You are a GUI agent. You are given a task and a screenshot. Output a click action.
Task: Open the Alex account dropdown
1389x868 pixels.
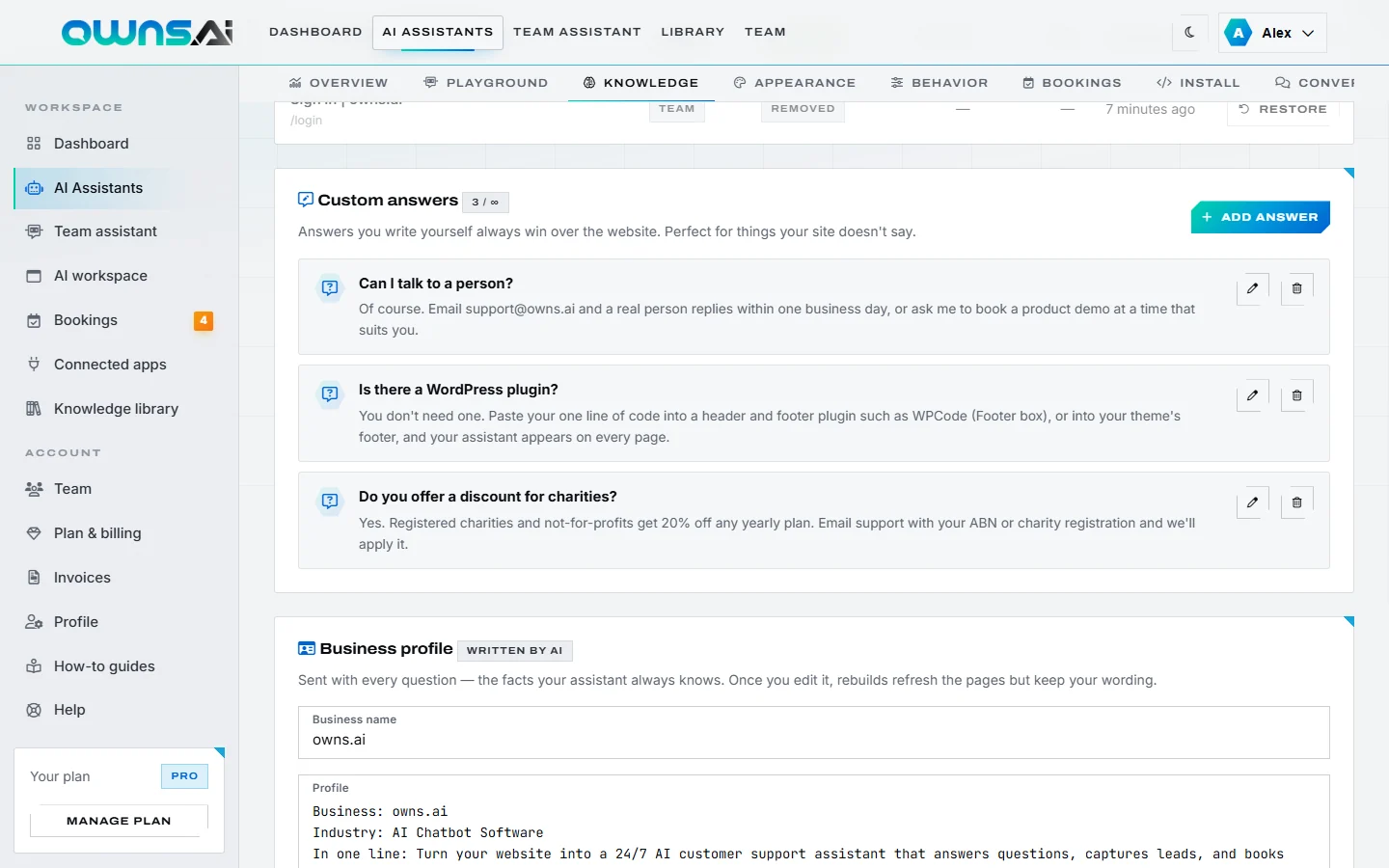click(x=1272, y=33)
